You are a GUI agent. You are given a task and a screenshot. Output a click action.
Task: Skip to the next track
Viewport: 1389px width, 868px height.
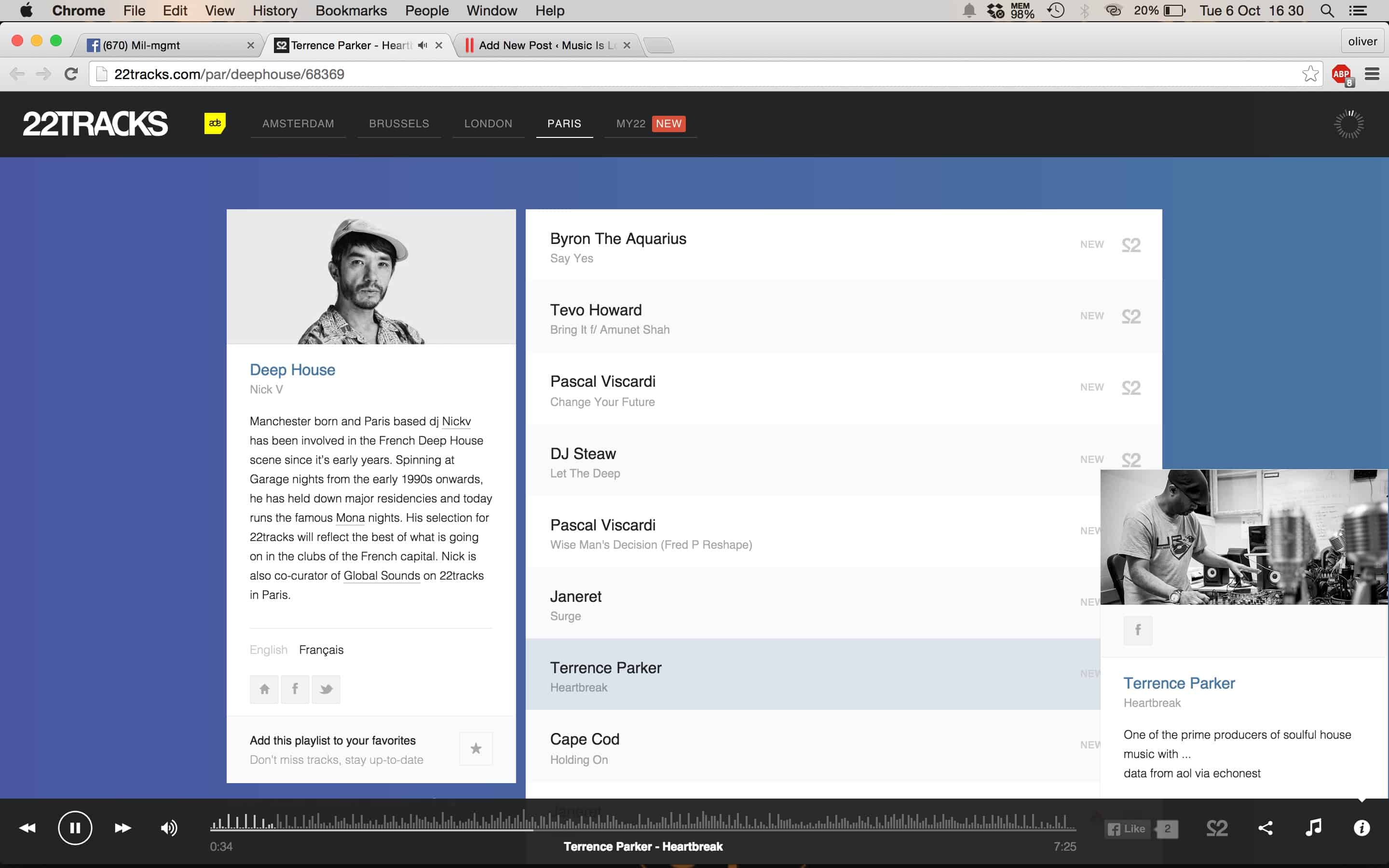122,828
